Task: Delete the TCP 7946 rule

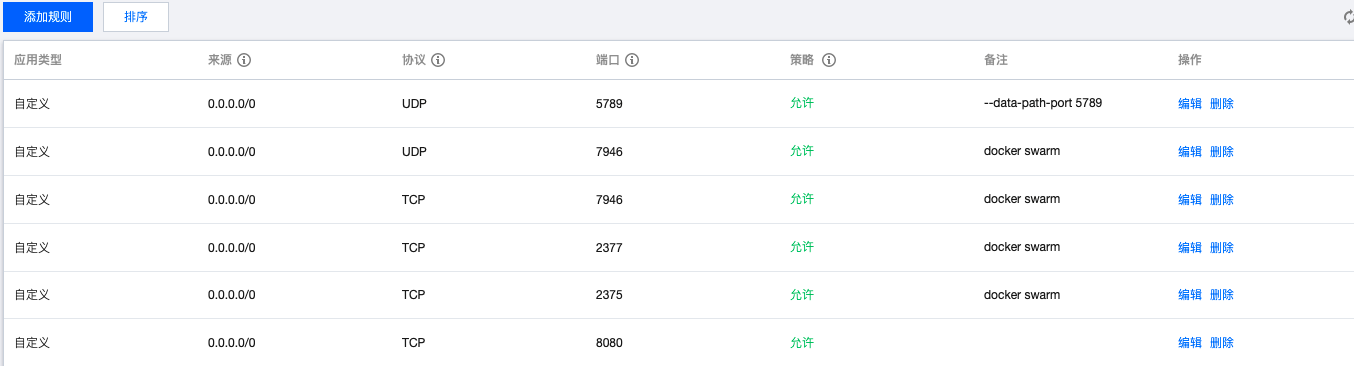Action: [1222, 199]
